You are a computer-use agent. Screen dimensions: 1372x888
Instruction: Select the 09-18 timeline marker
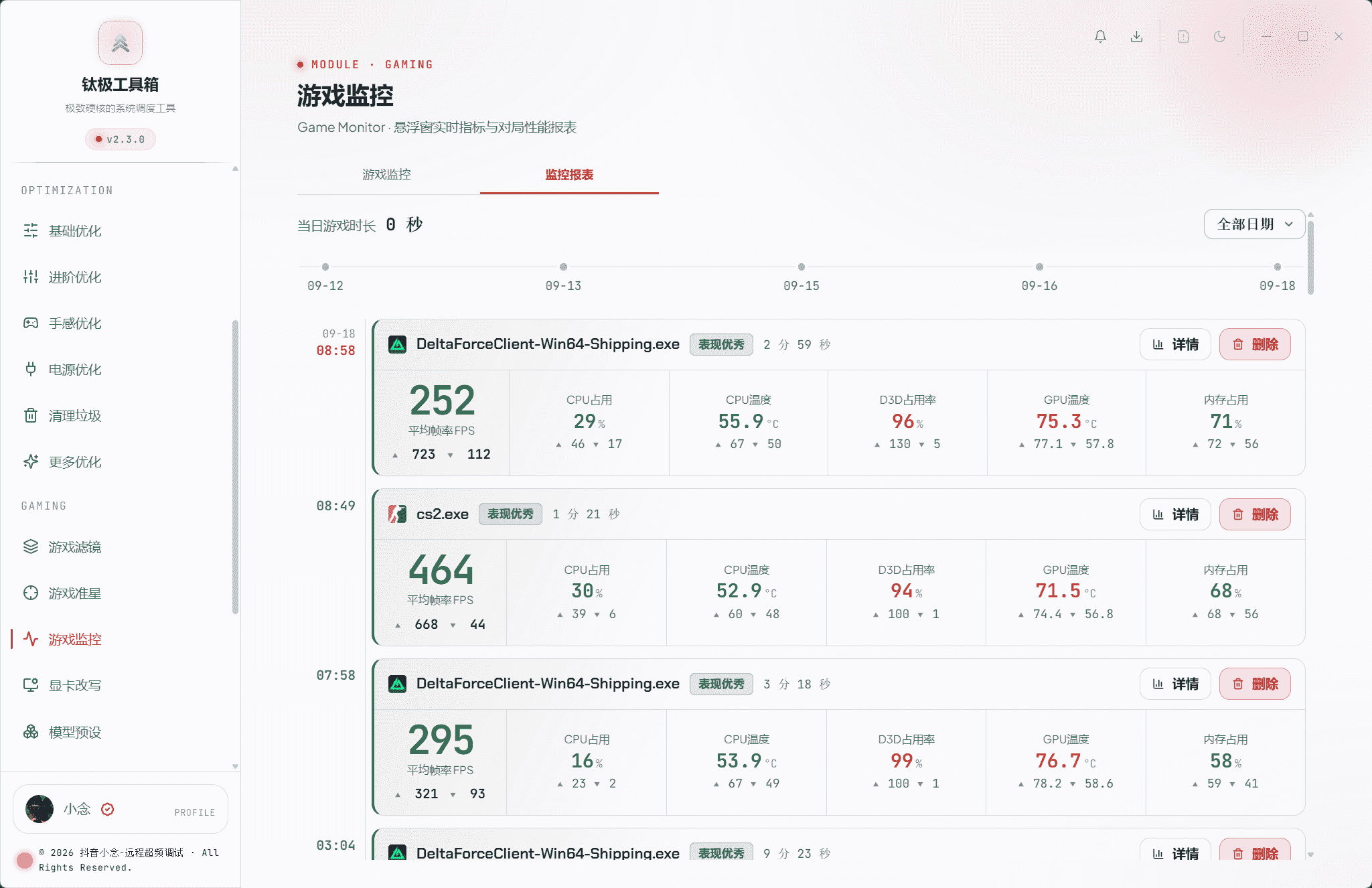[x=1278, y=267]
